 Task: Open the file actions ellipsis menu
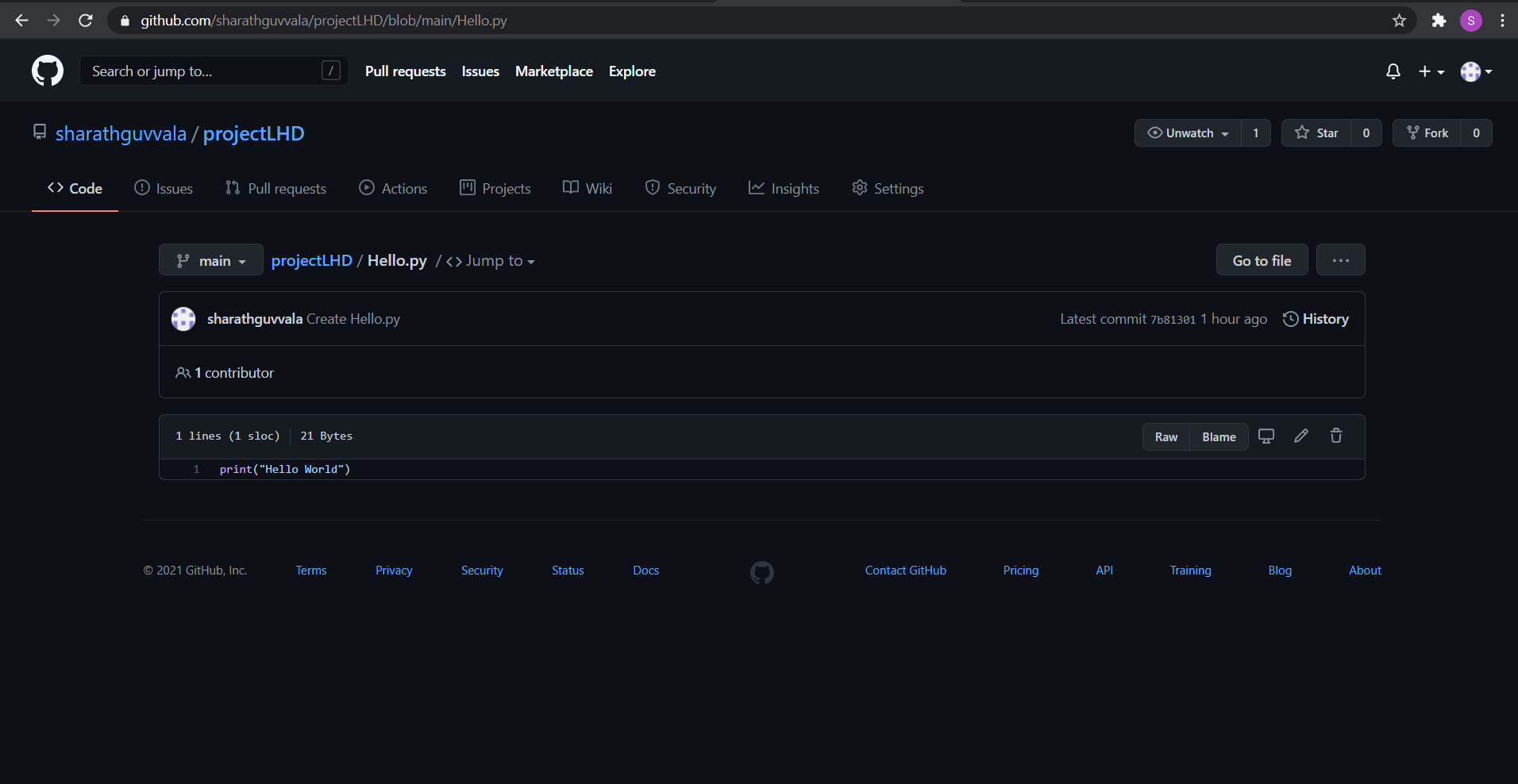click(1341, 259)
